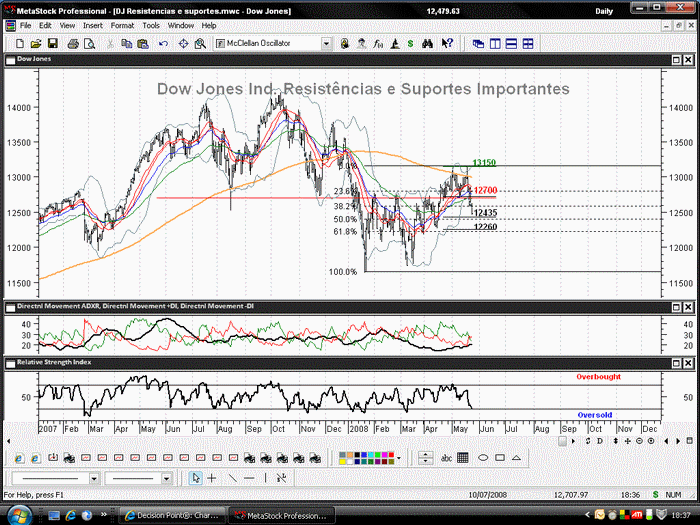Select the triangle drawing tool

click(x=517, y=458)
